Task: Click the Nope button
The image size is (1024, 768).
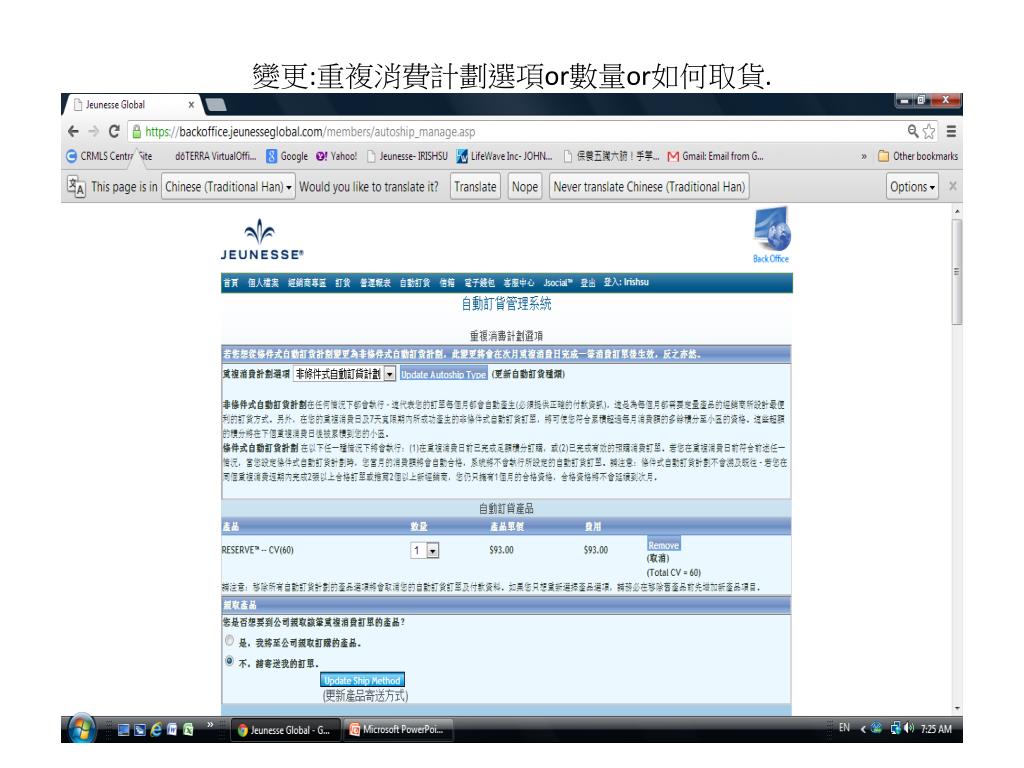Action: click(524, 187)
